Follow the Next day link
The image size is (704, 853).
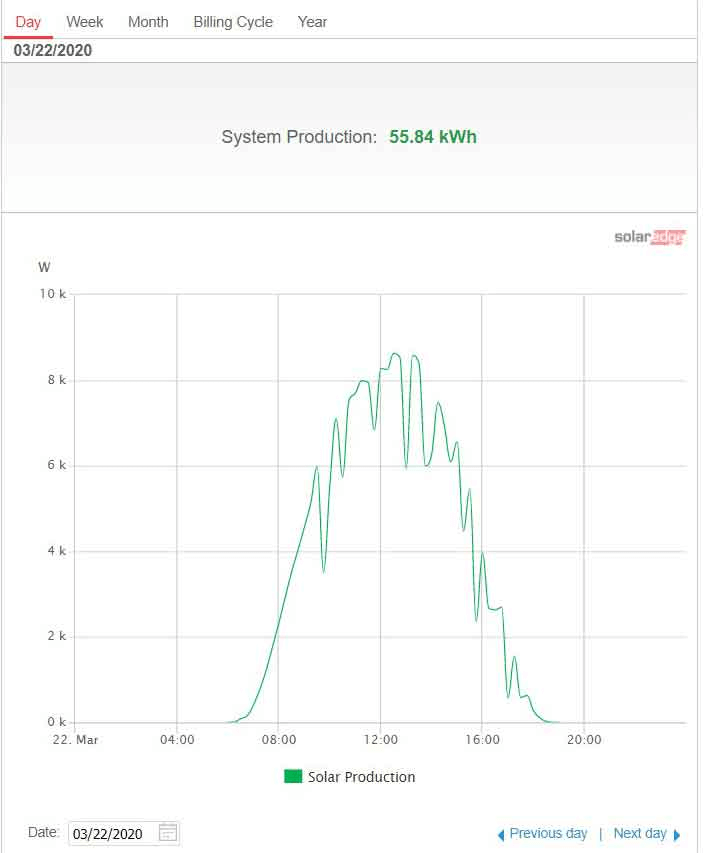click(x=640, y=833)
